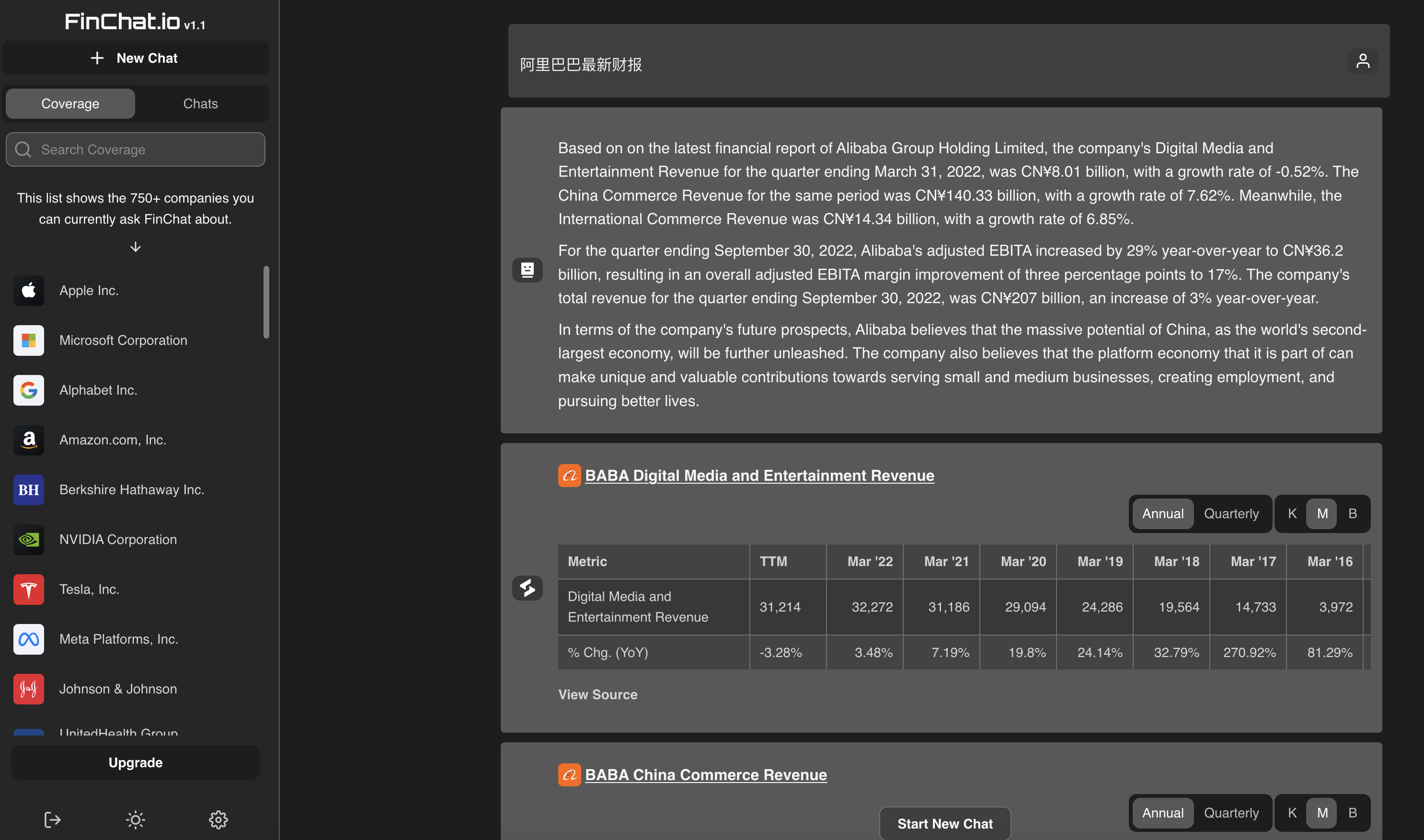Set China Commerce units to M
Image resolution: width=1424 pixels, height=840 pixels.
pos(1322,813)
